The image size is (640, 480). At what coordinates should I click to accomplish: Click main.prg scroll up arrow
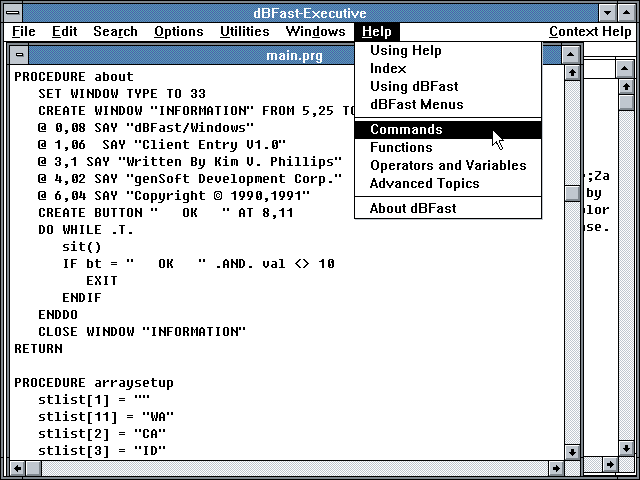572,73
